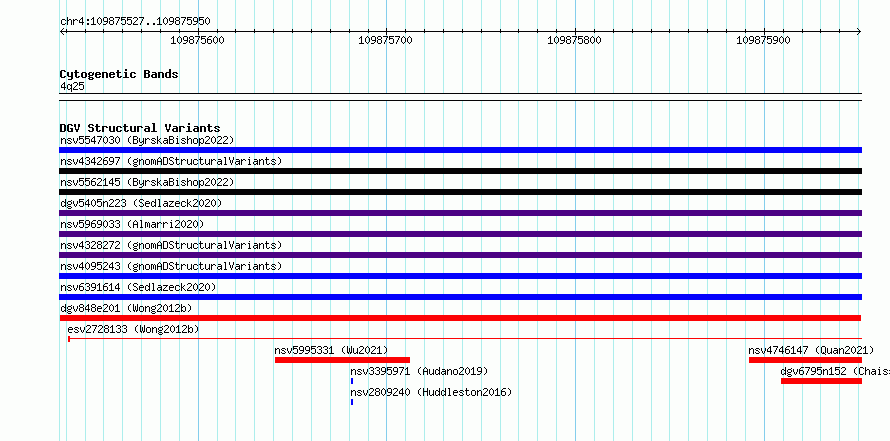Click the red bar under nsv5995331
This screenshot has height=441, width=890.
(x=342, y=360)
